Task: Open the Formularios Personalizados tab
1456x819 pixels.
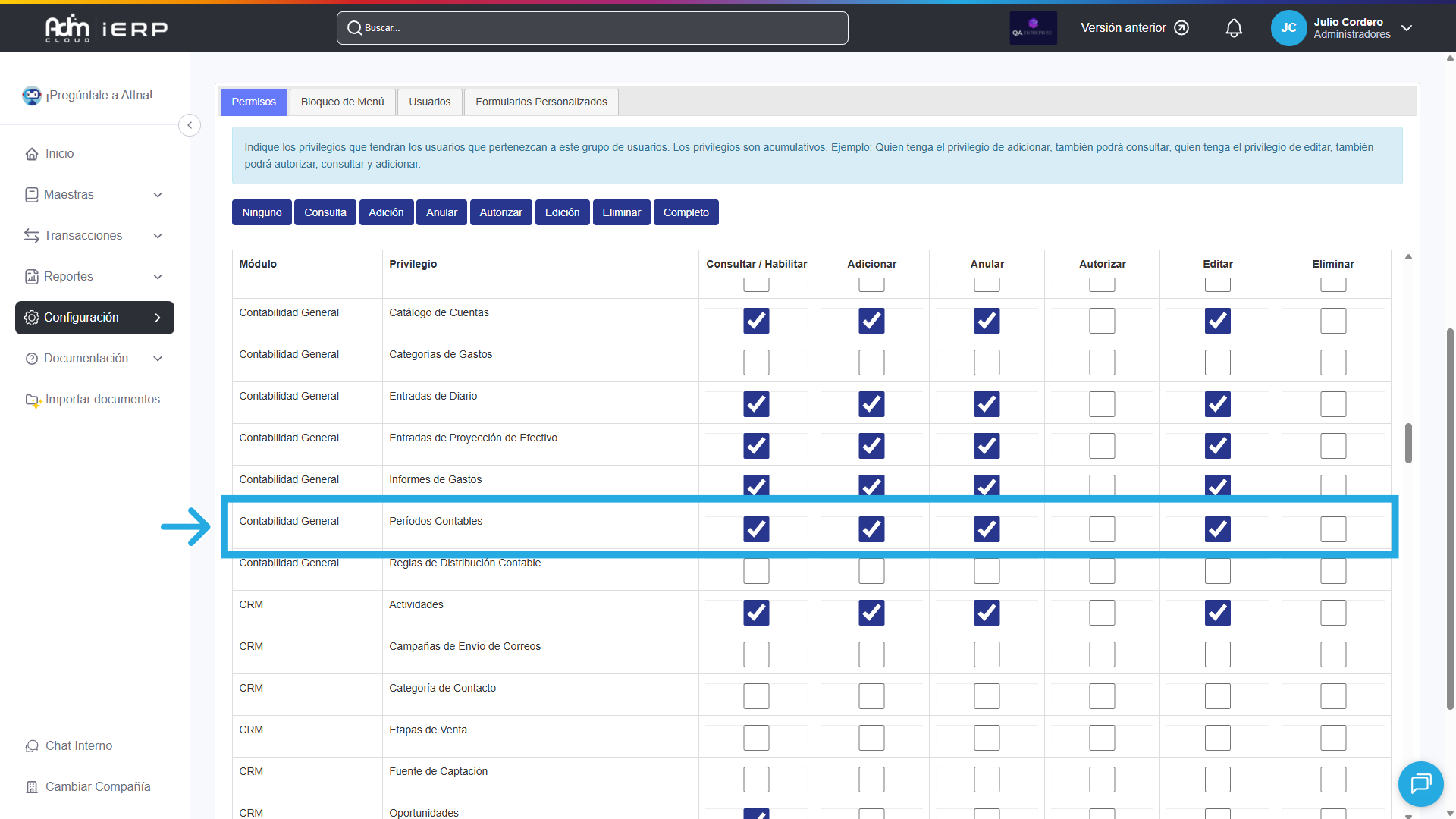Action: [x=541, y=102]
